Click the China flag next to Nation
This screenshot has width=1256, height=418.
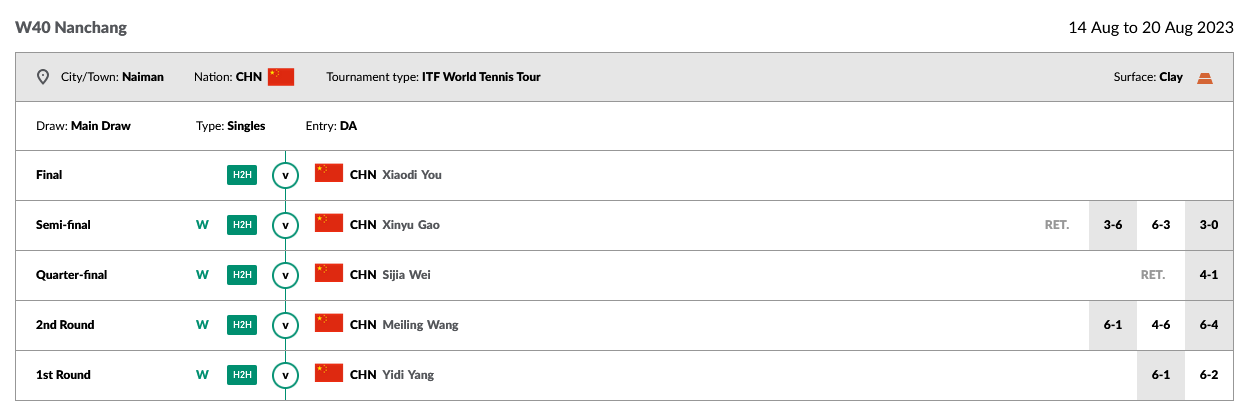point(281,77)
